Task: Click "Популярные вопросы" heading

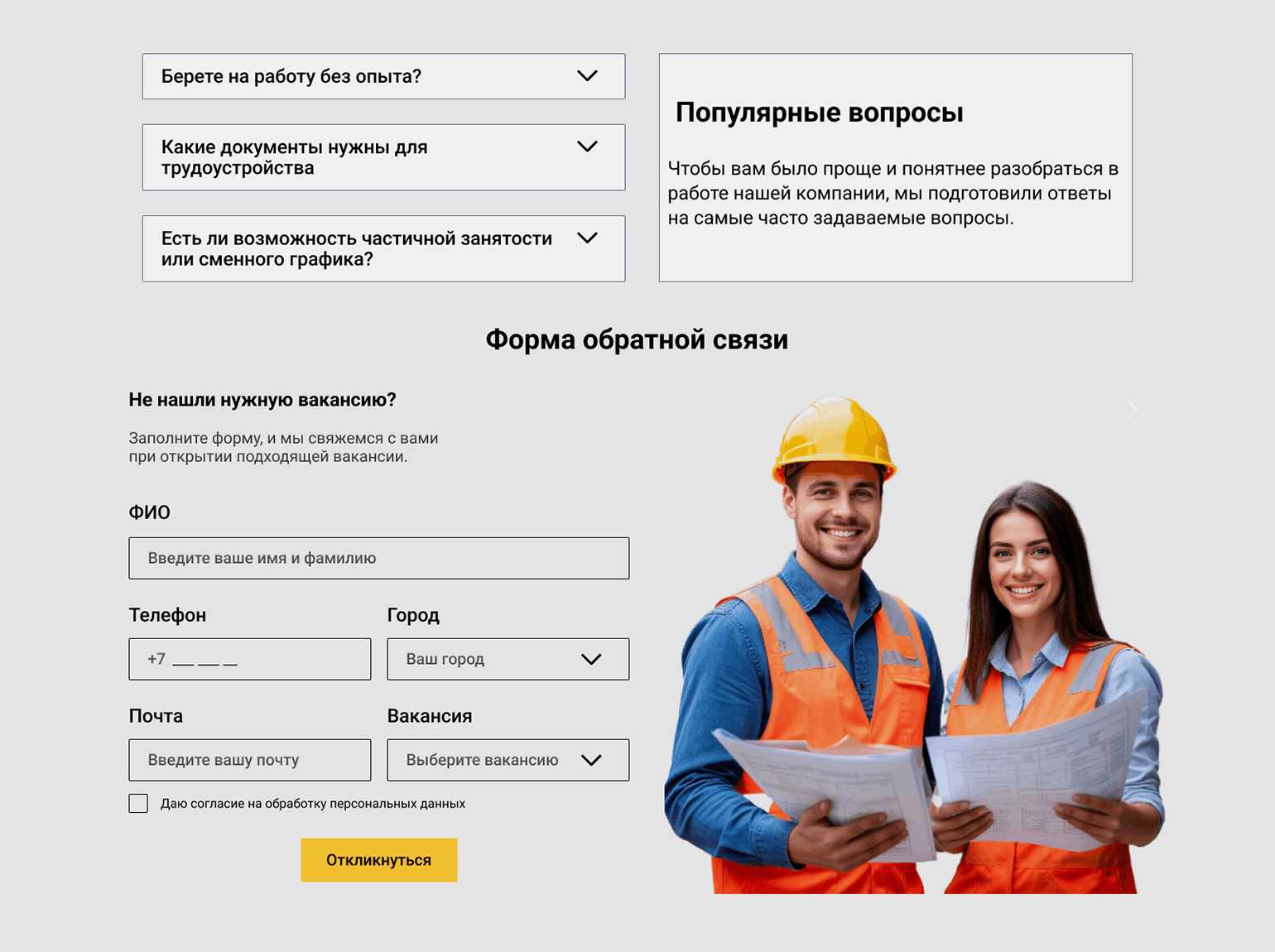Action: click(x=820, y=113)
